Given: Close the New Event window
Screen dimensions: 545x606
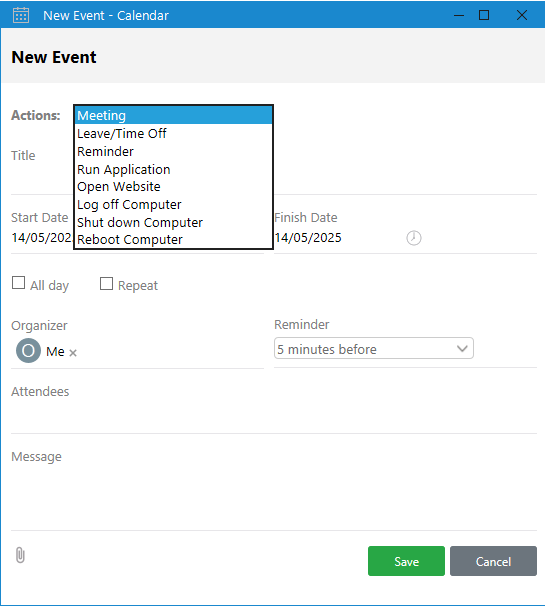Looking at the screenshot, I should 522,15.
